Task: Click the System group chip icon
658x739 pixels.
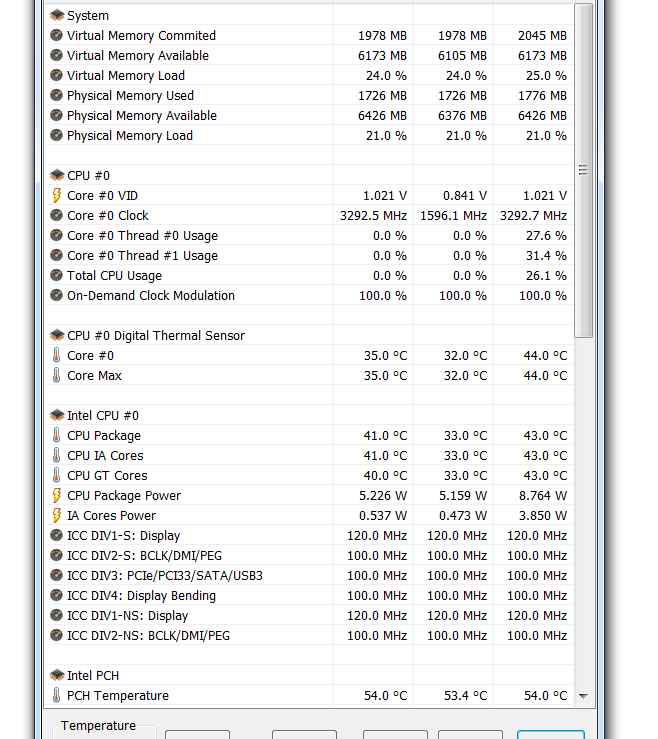Action: pos(57,16)
